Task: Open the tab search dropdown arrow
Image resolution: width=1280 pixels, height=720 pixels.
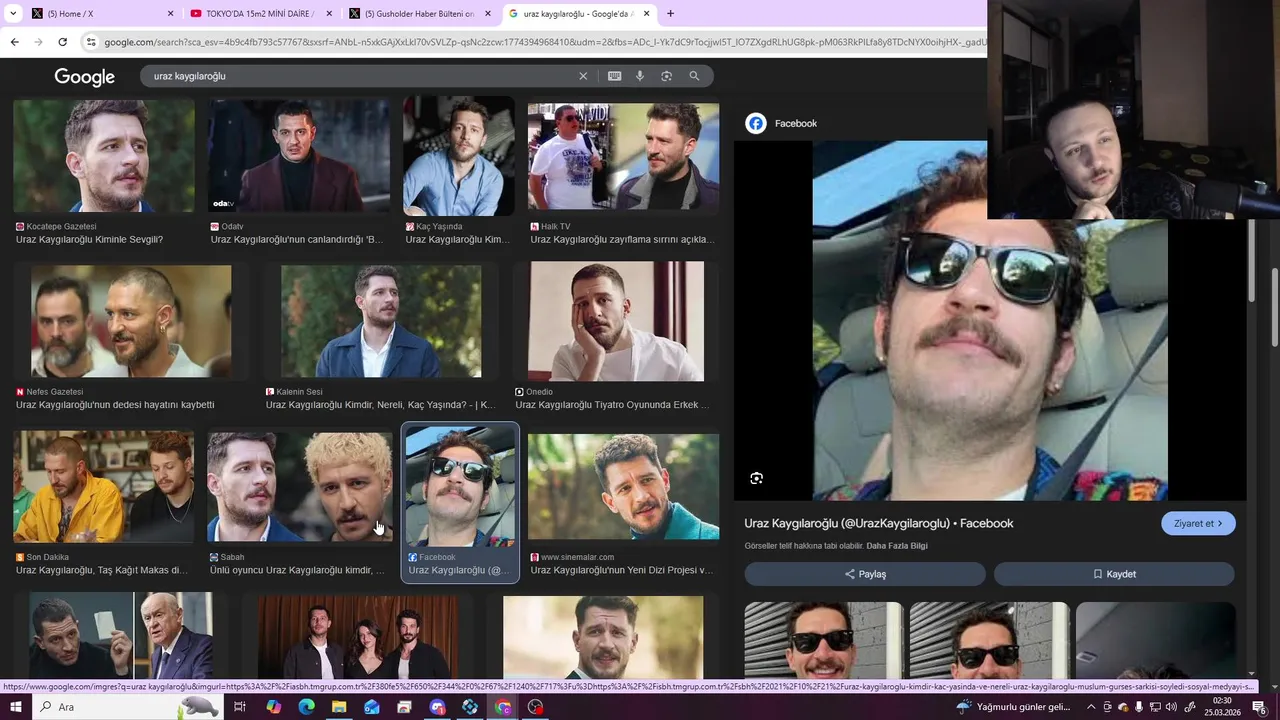Action: (x=13, y=14)
